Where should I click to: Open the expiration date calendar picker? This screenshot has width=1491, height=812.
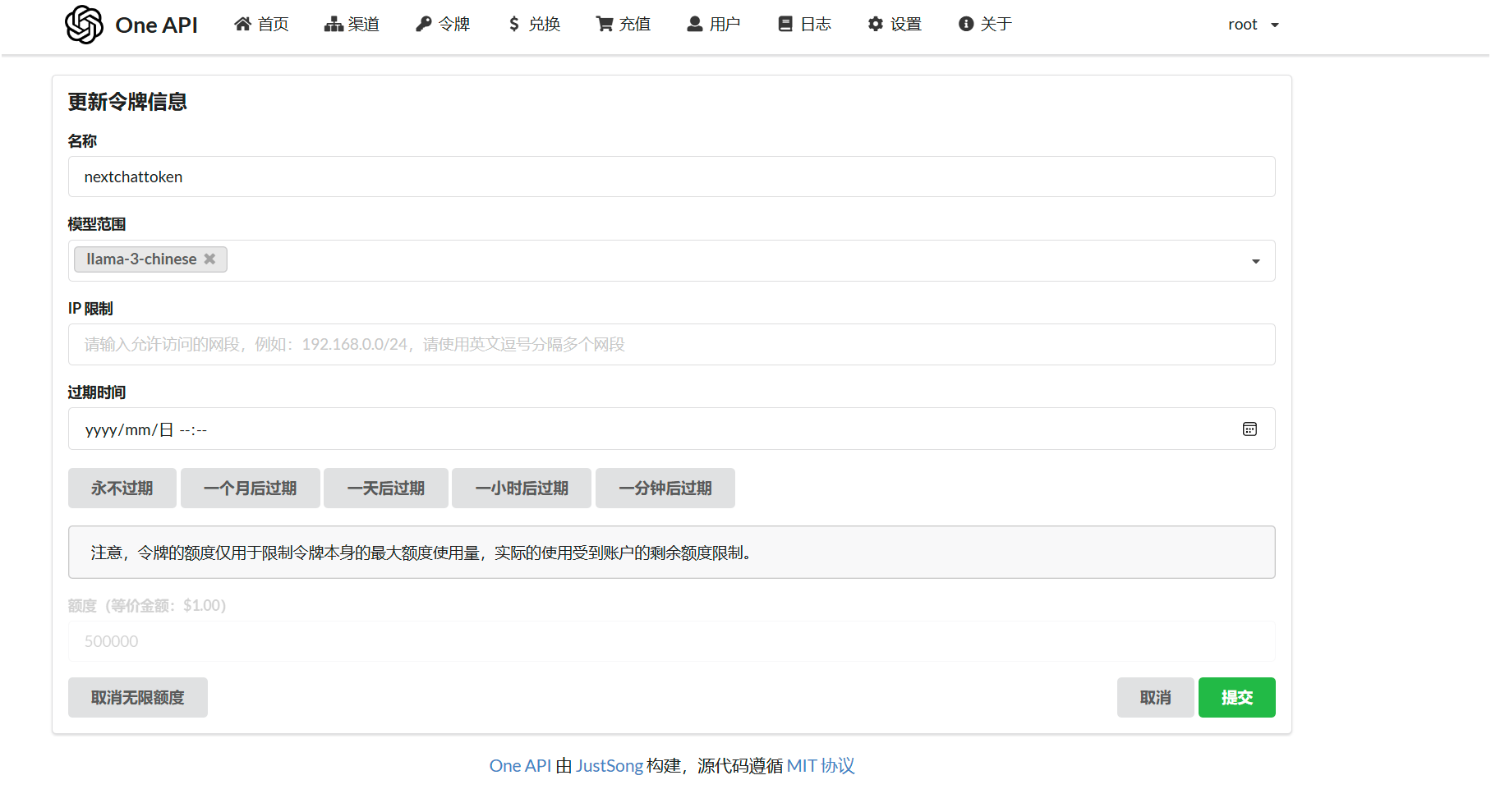tap(1249, 429)
